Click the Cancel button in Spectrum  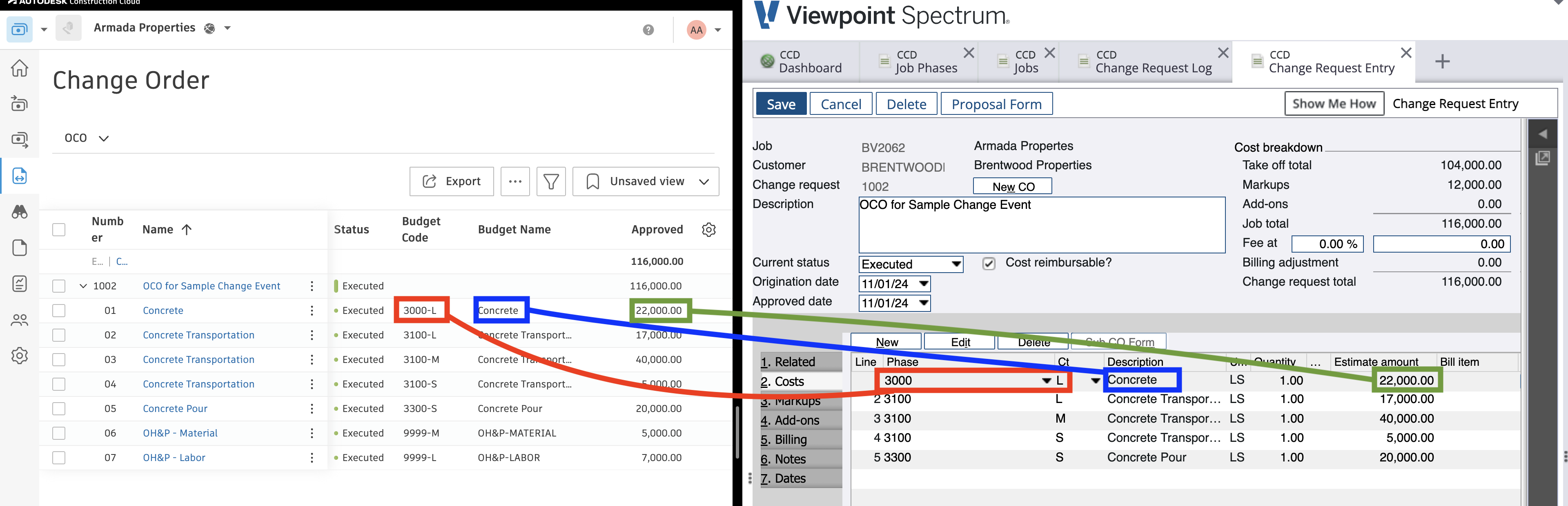(841, 104)
